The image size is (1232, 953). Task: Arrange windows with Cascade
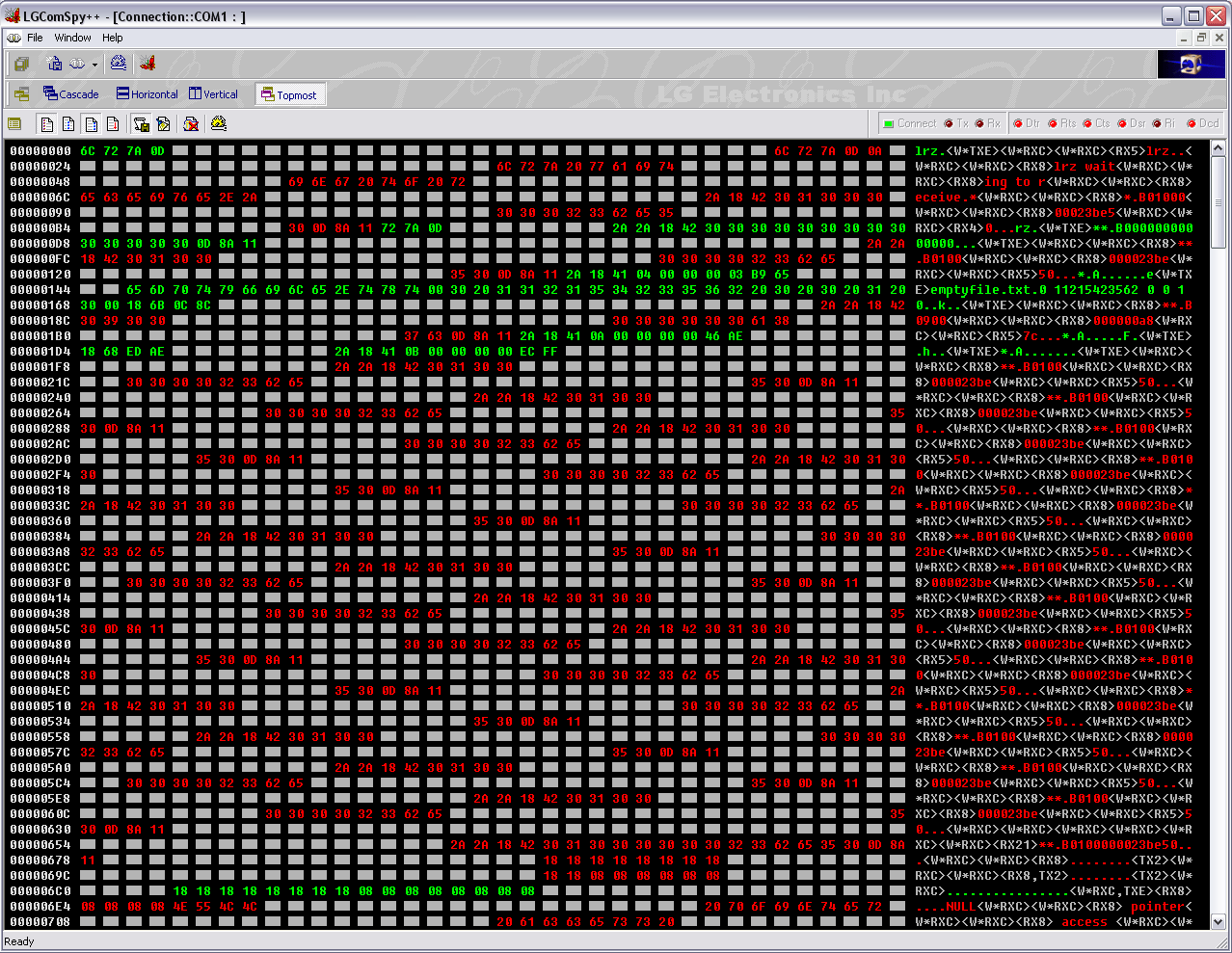[71, 94]
